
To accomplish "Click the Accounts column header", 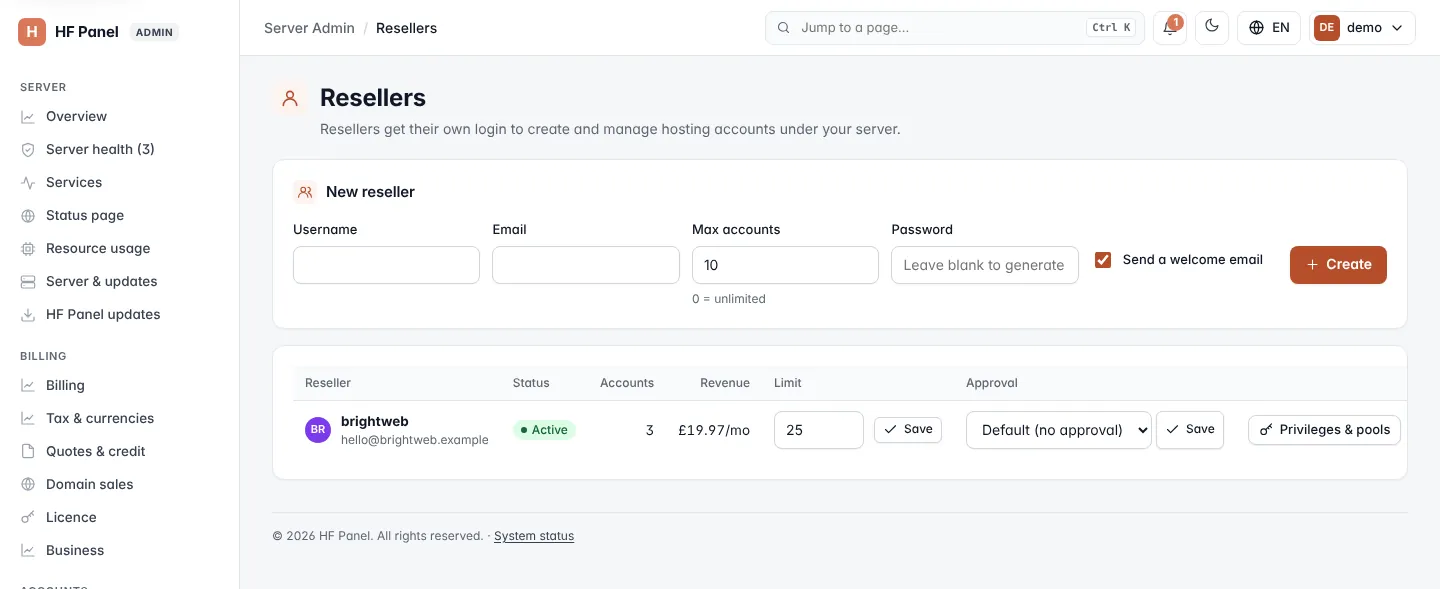I will (627, 383).
